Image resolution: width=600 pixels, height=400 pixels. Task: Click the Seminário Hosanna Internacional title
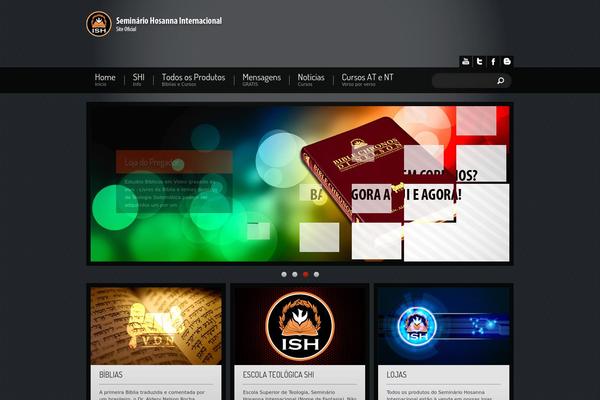click(x=169, y=21)
